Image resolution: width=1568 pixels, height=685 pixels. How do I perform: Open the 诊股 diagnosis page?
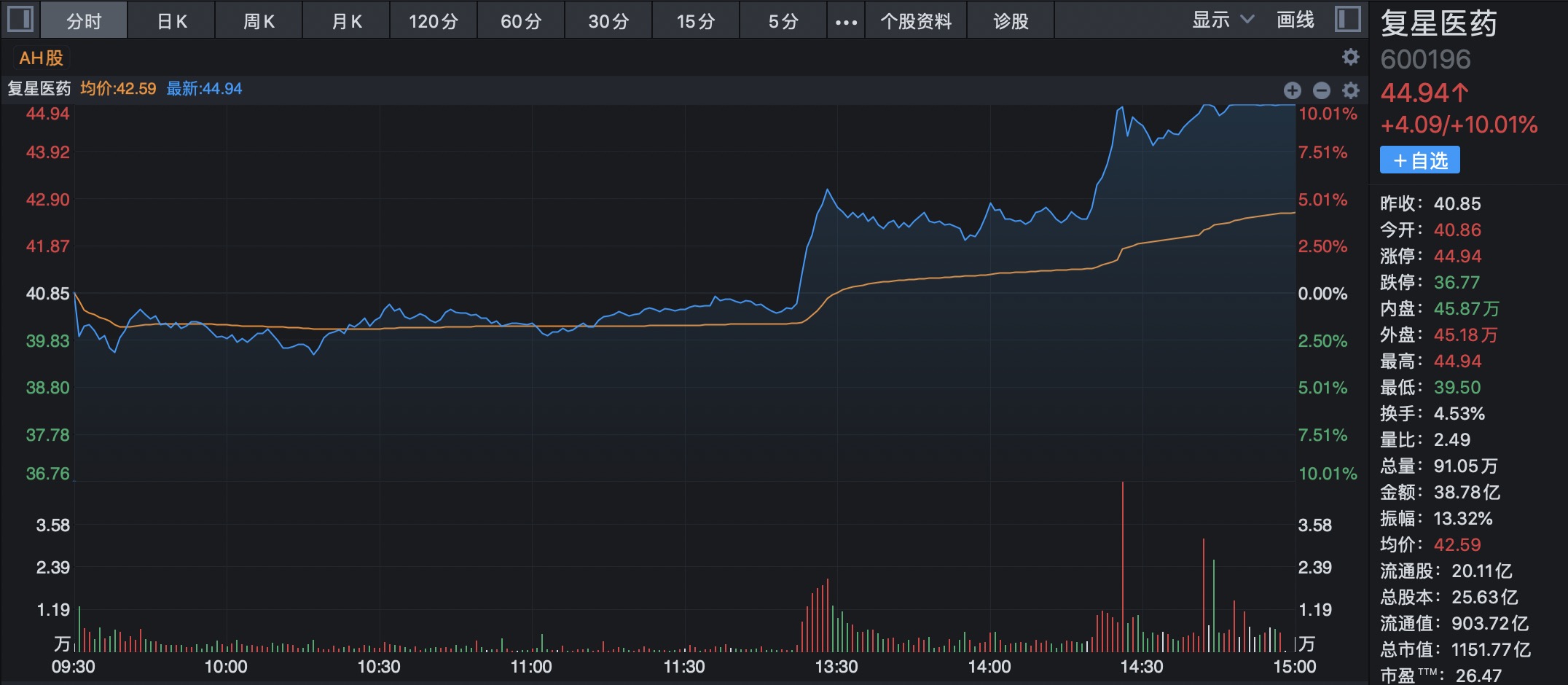pos(1011,20)
